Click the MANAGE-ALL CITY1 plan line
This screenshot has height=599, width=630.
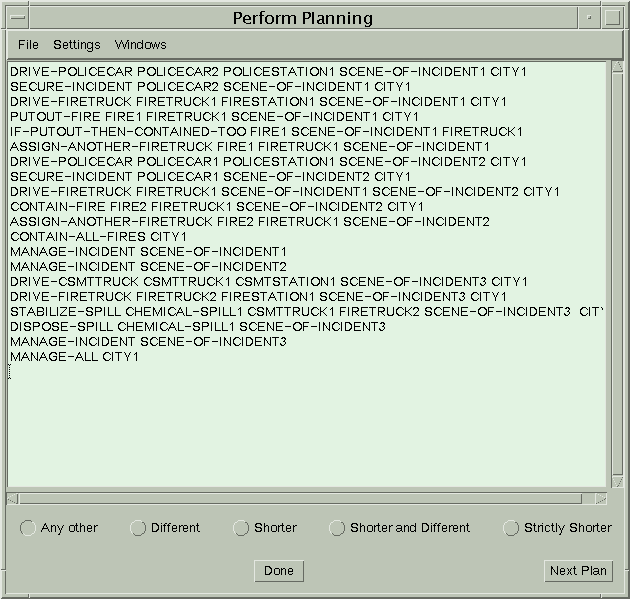click(x=74, y=357)
